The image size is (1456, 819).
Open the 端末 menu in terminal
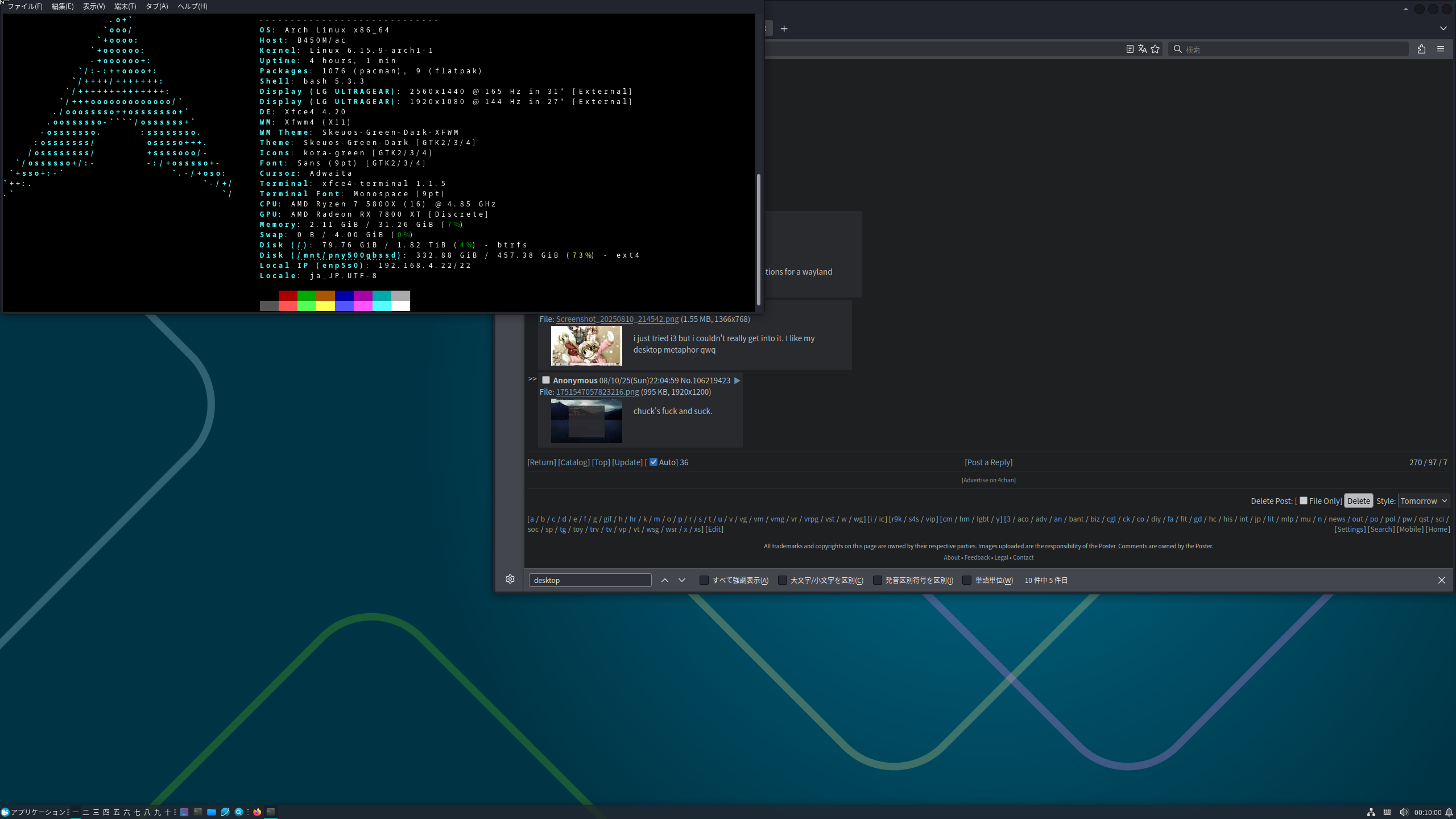125,6
